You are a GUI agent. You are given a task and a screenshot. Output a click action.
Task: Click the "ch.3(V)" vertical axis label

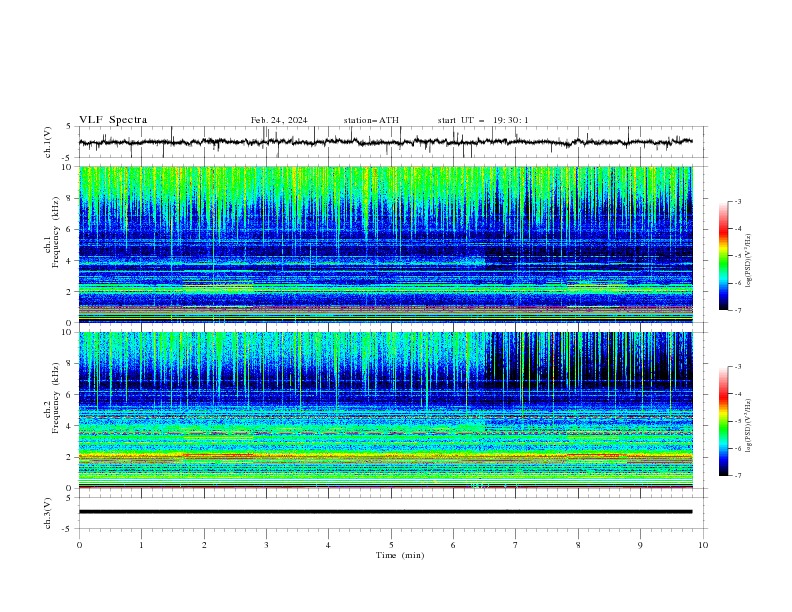click(x=48, y=513)
